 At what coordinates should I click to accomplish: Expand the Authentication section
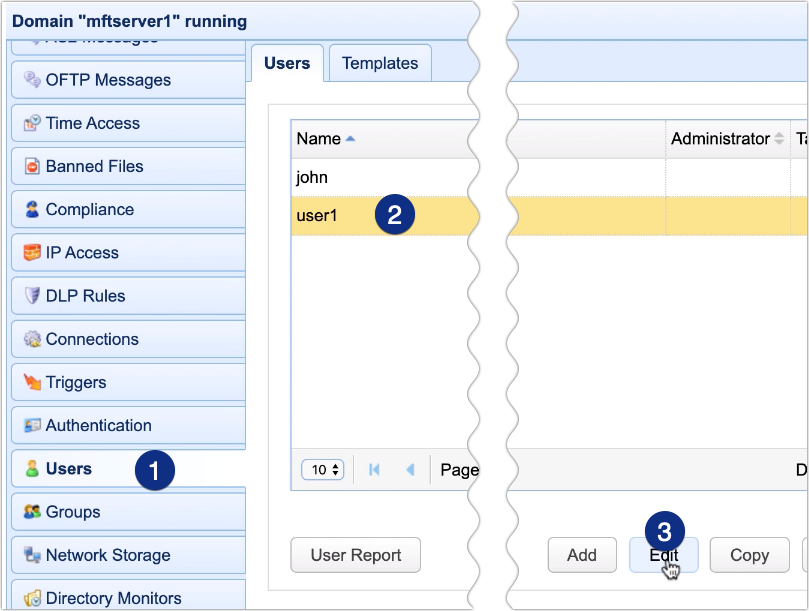pyautogui.click(x=32, y=425)
